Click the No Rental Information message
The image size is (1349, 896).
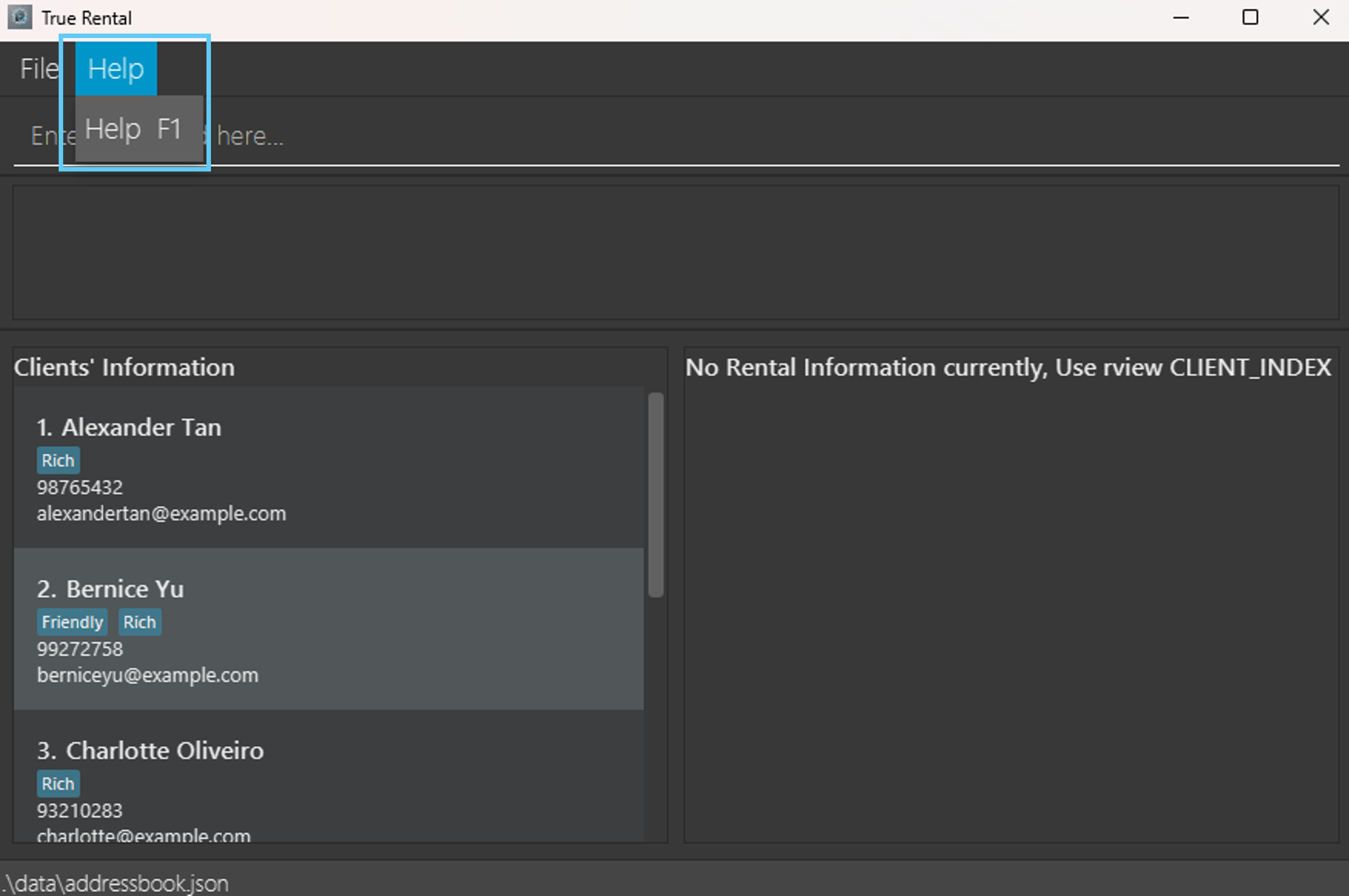1008,368
